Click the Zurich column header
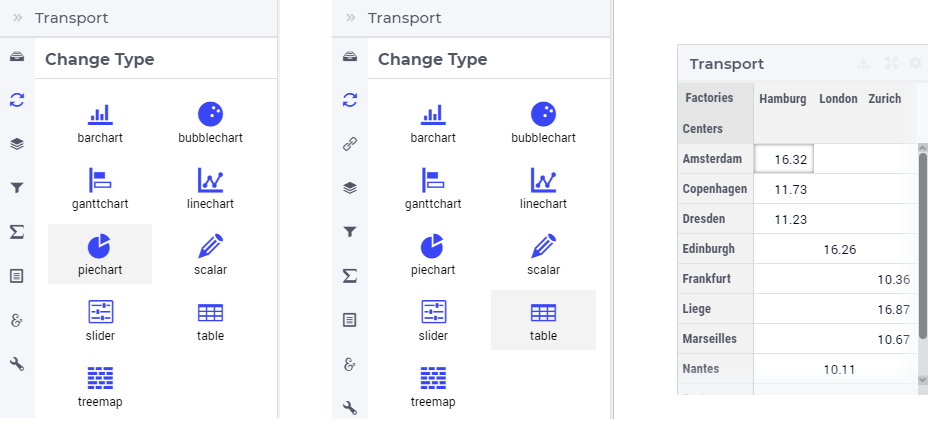 tap(885, 99)
